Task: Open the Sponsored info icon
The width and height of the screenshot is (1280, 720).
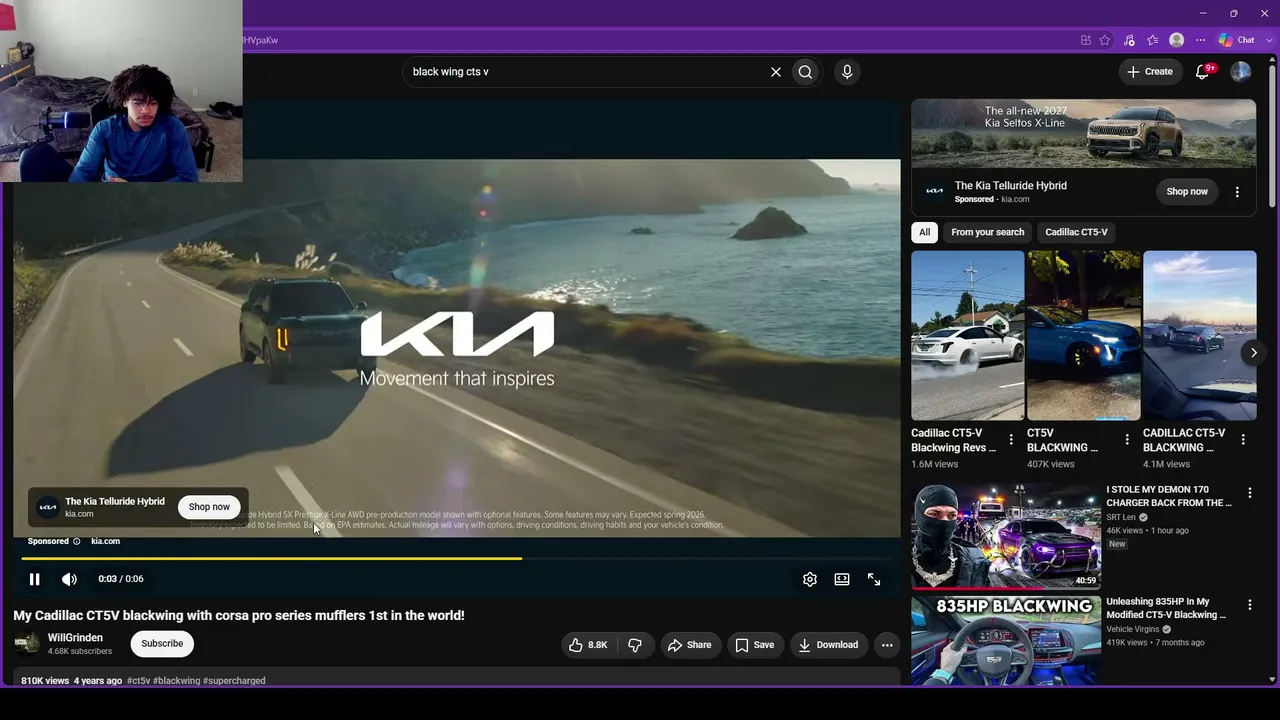Action: coord(77,542)
